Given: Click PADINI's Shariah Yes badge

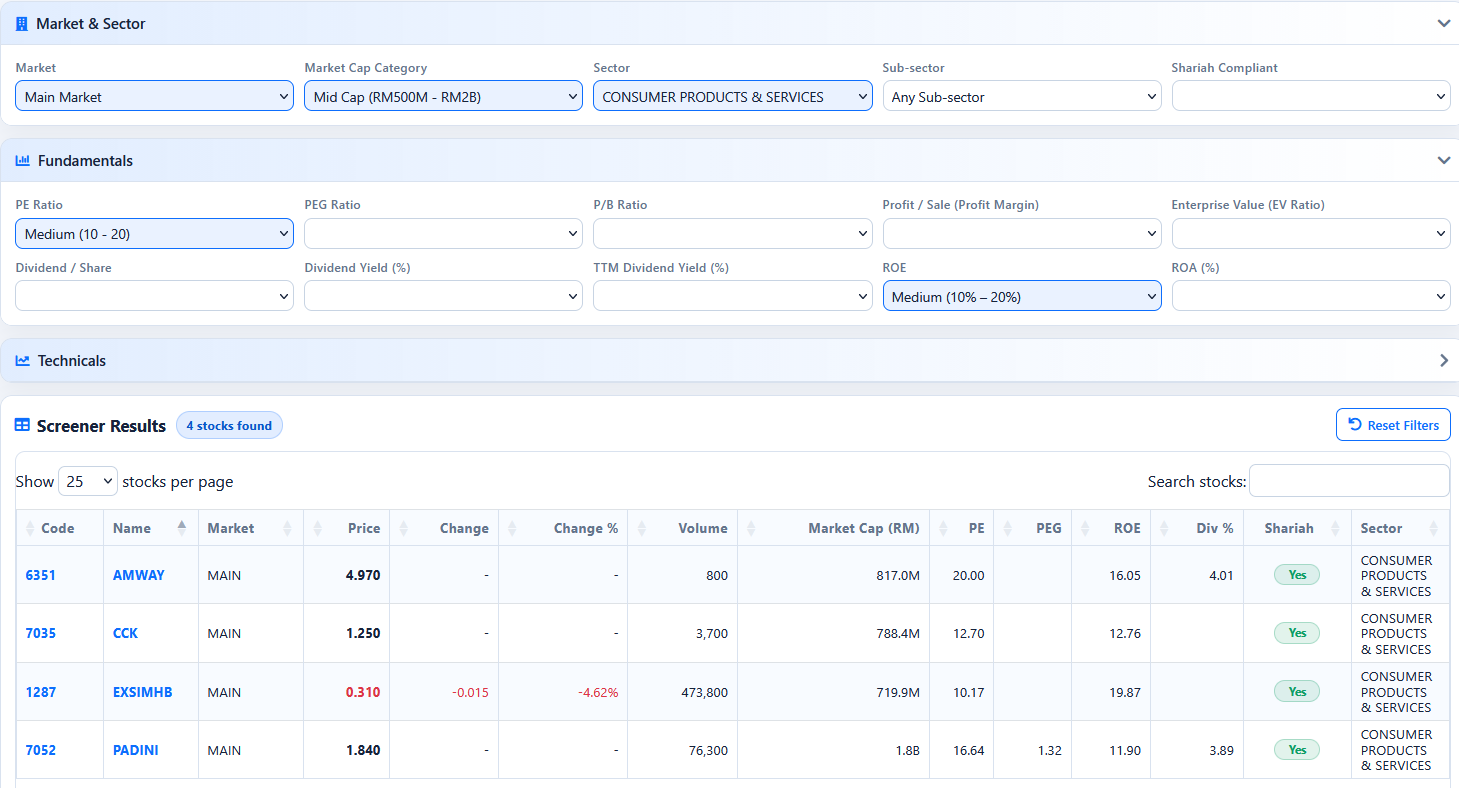Looking at the screenshot, I should click(x=1296, y=748).
